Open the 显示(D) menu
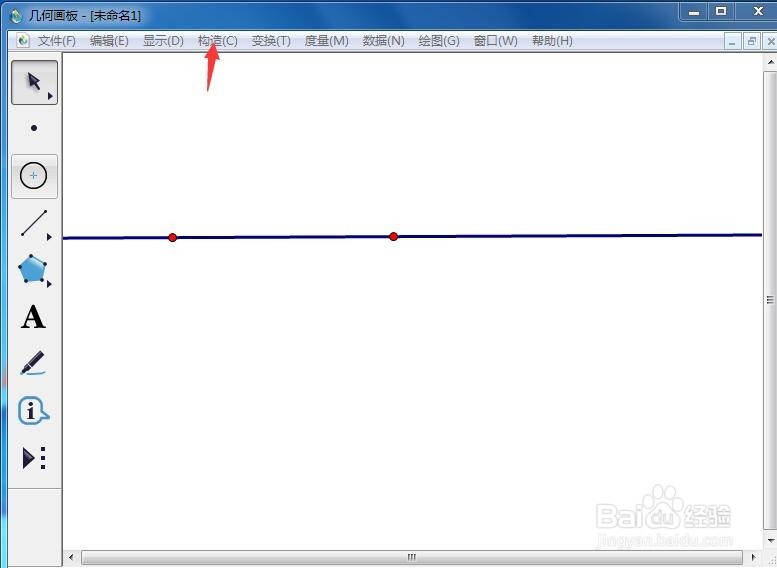This screenshot has height=568, width=777. [163, 41]
